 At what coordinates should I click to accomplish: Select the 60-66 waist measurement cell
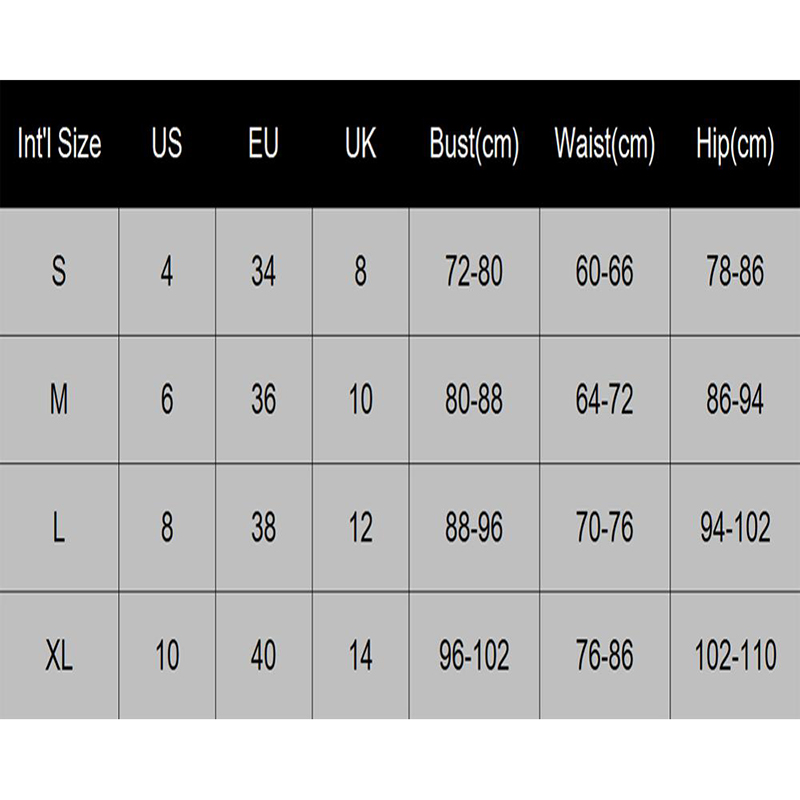tap(604, 272)
